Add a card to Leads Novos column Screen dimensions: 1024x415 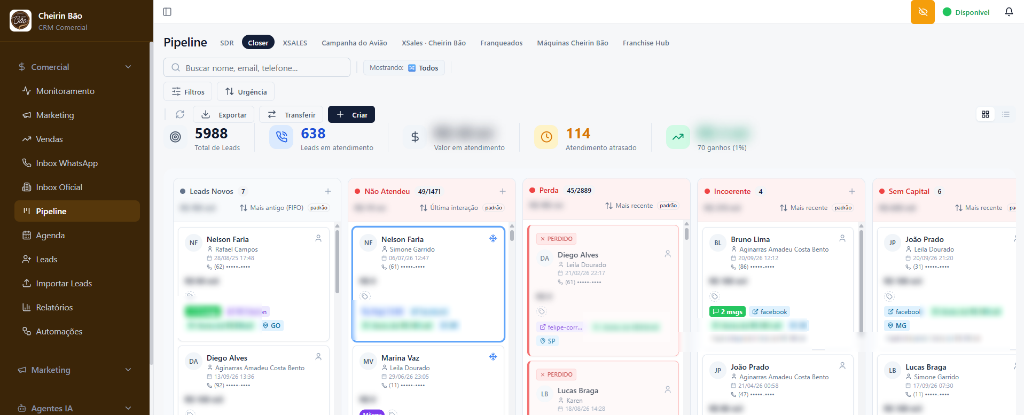(328, 191)
